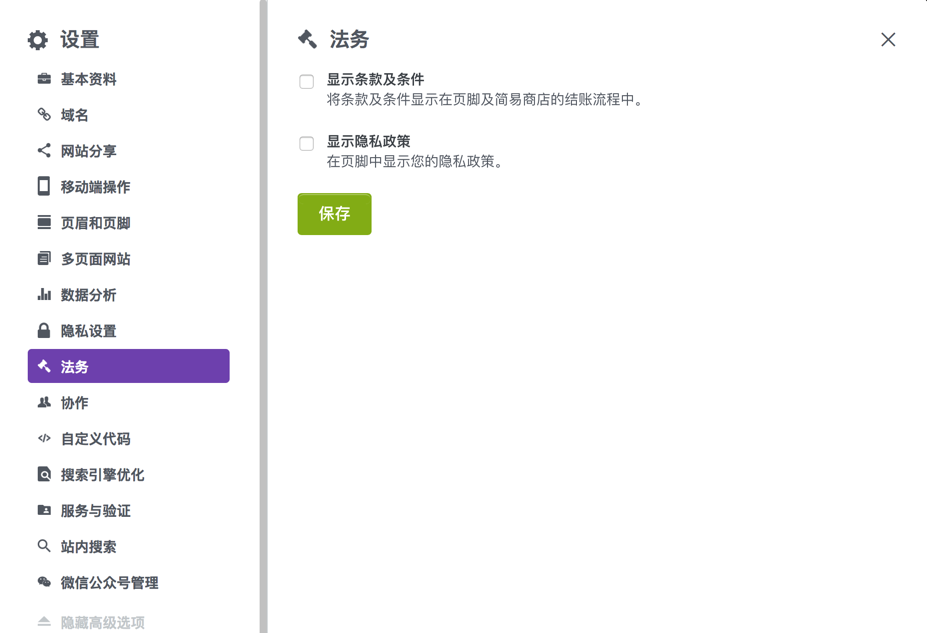Click the share icon beside 网站分享
The width and height of the screenshot is (927, 633).
[x=44, y=150]
